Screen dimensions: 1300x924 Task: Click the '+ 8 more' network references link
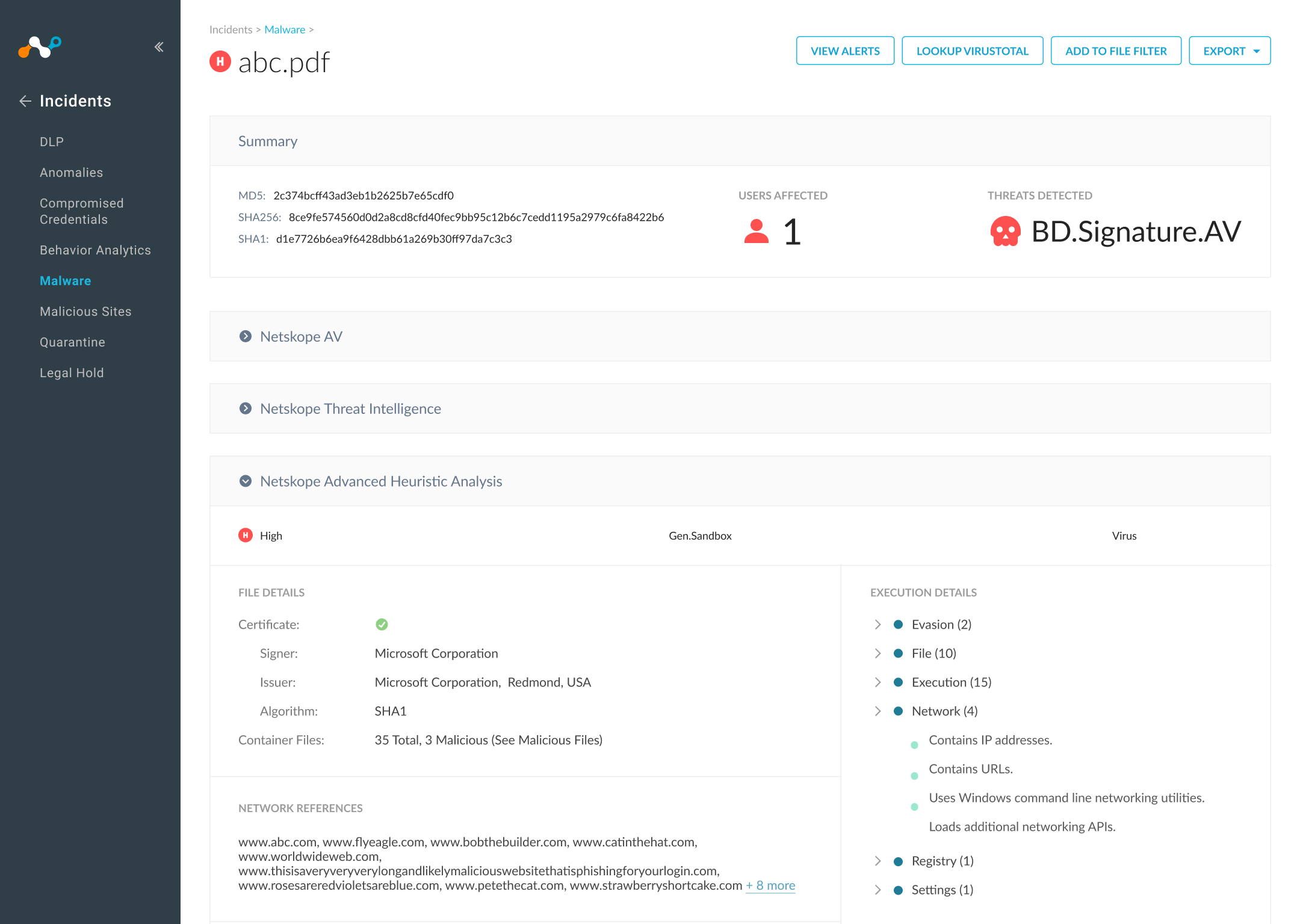[770, 885]
